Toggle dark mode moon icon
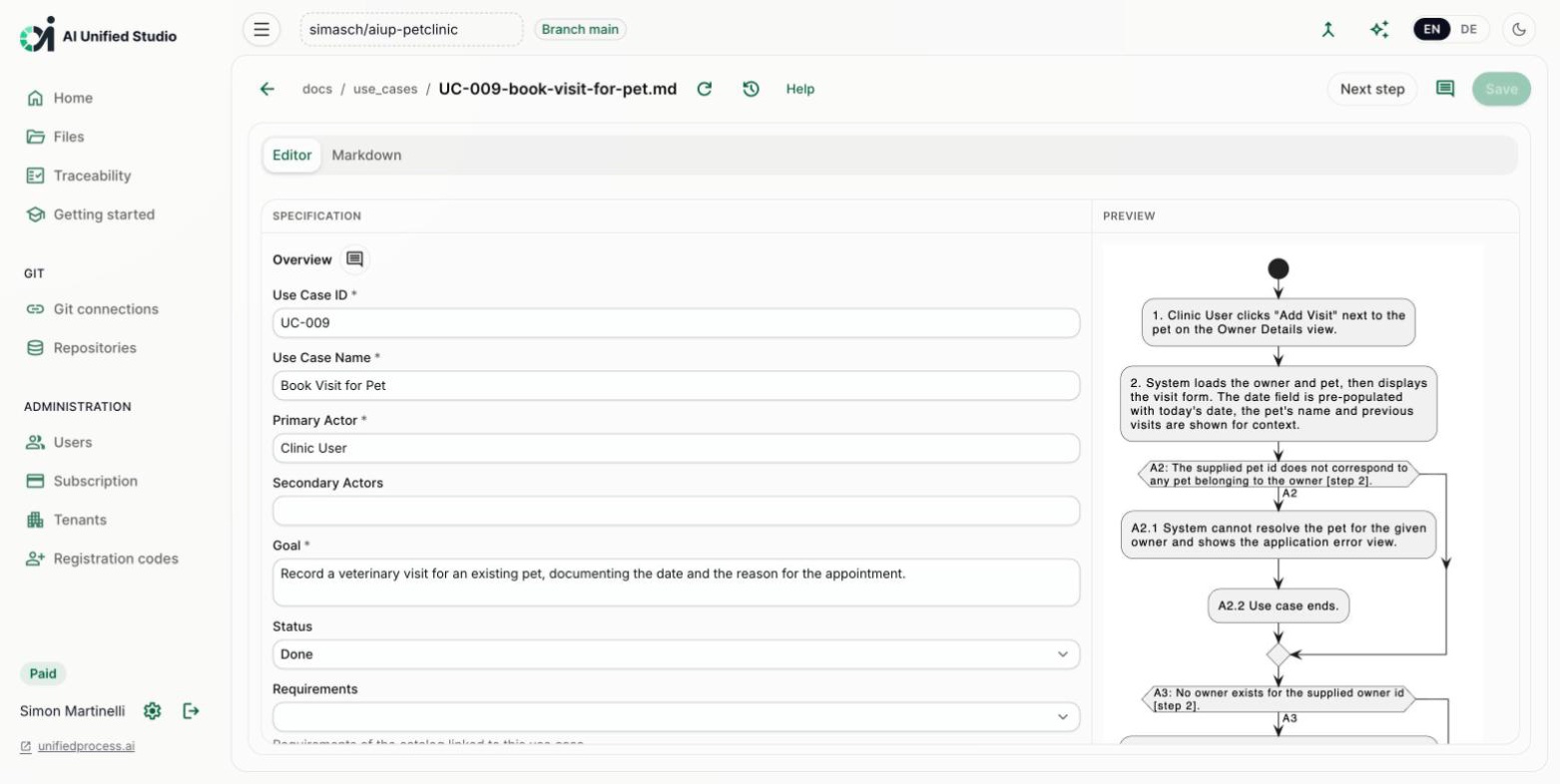The image size is (1560, 784). [1519, 29]
